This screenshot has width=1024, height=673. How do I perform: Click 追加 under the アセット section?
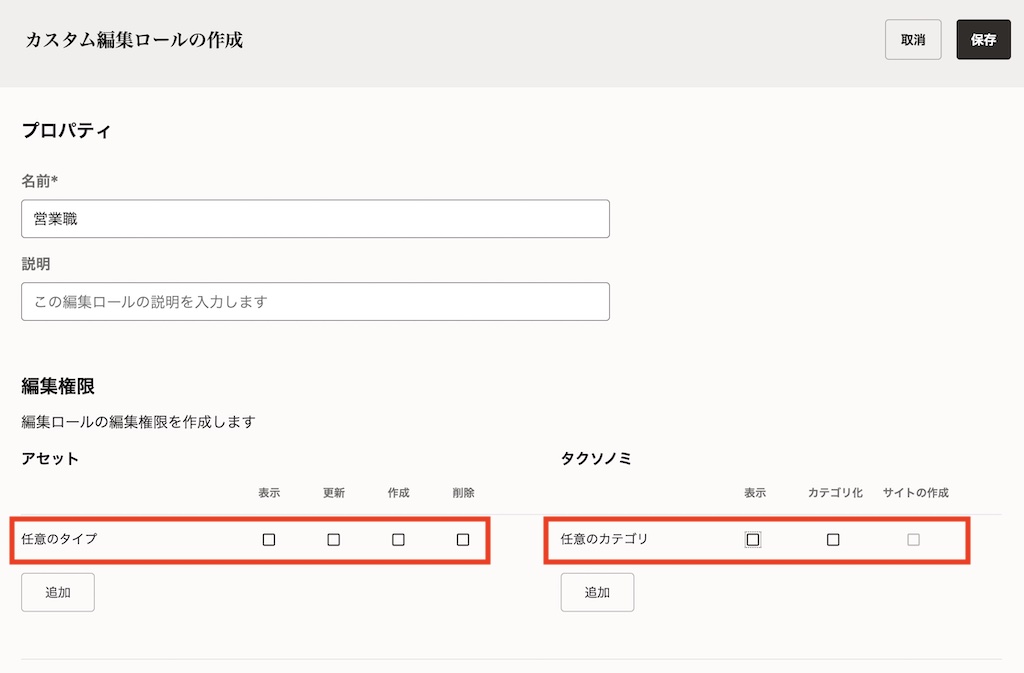tap(57, 592)
